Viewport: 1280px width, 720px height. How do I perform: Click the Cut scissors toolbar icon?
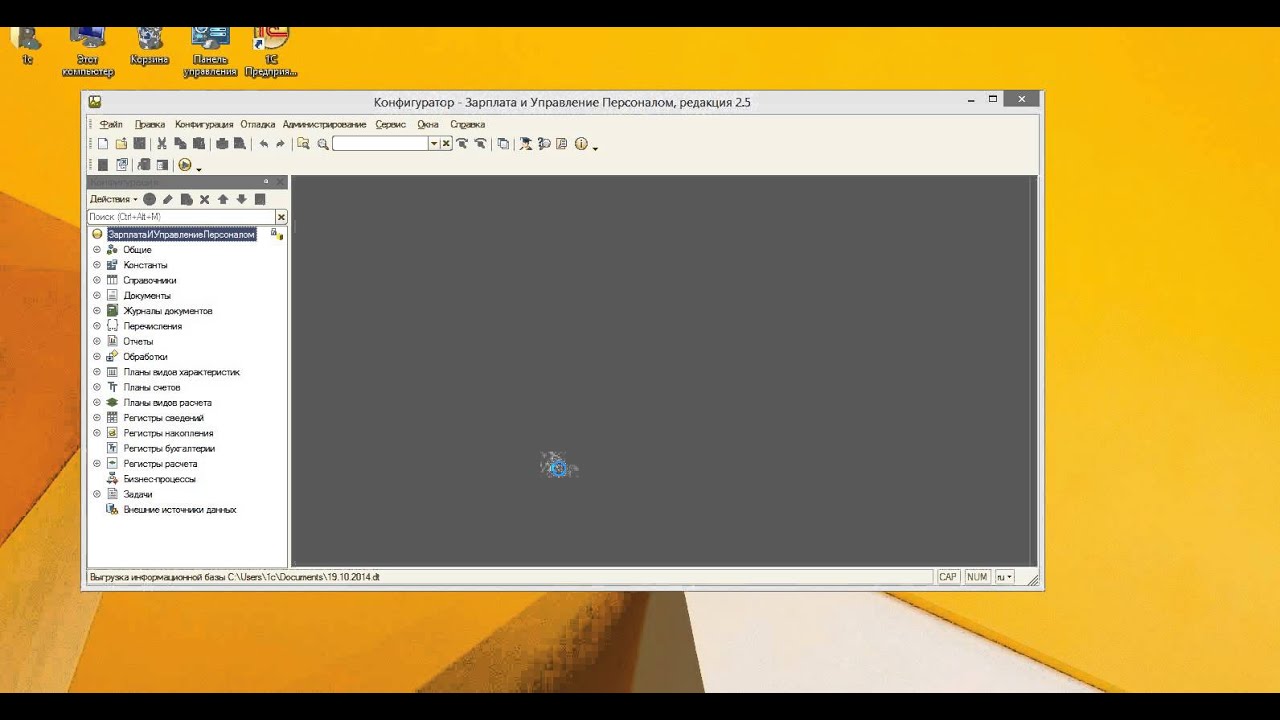pyautogui.click(x=162, y=144)
